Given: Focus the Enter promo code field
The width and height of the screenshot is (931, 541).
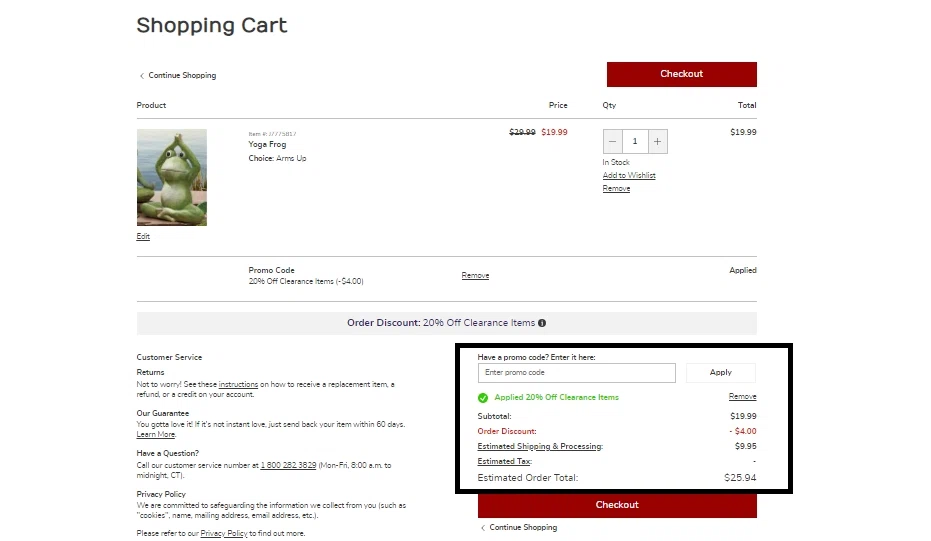Looking at the screenshot, I should 577,373.
